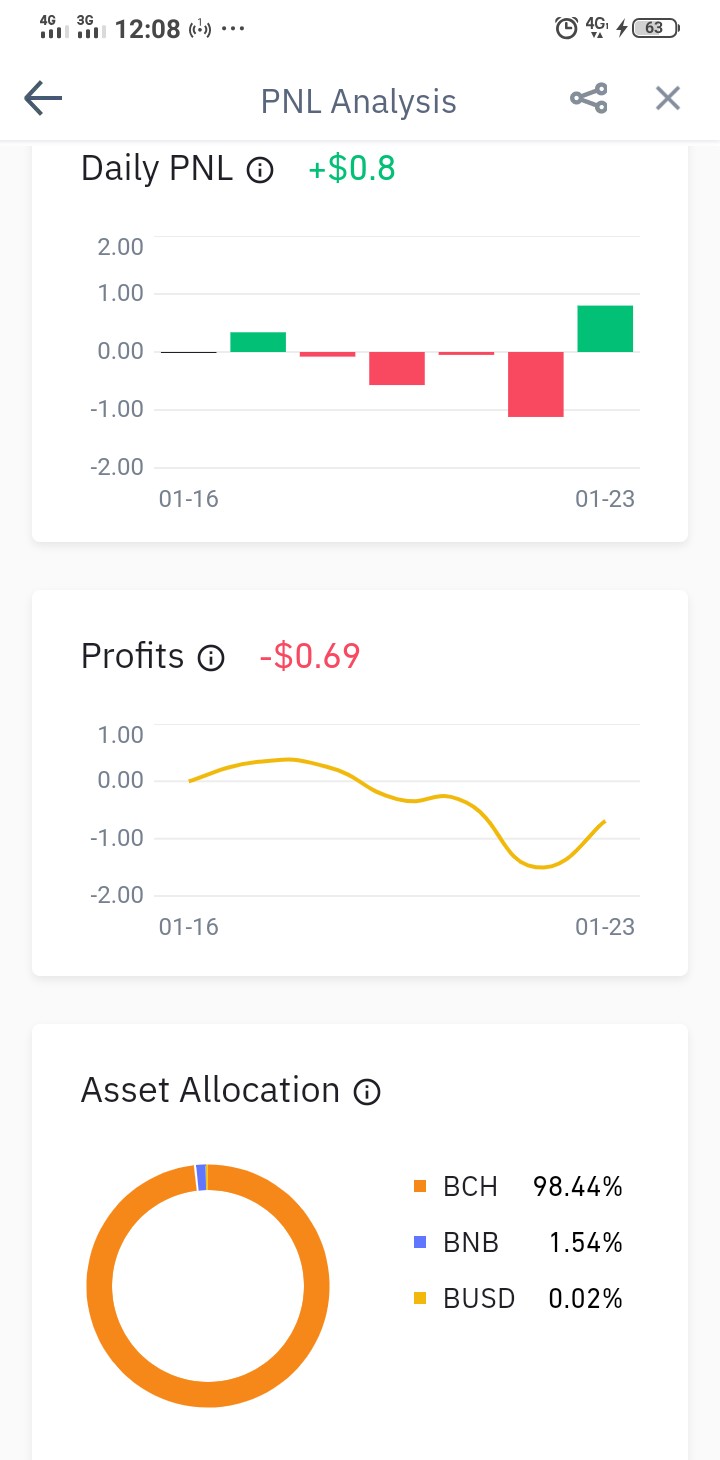Viewport: 720px width, 1460px height.
Task: Tap the largest red loss bar
Action: coord(536,384)
